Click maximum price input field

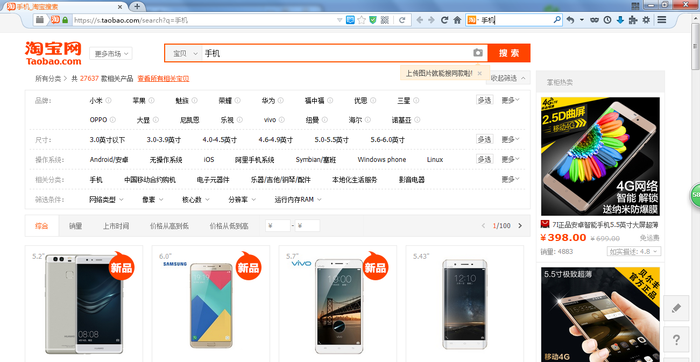pyautogui.click(x=308, y=226)
